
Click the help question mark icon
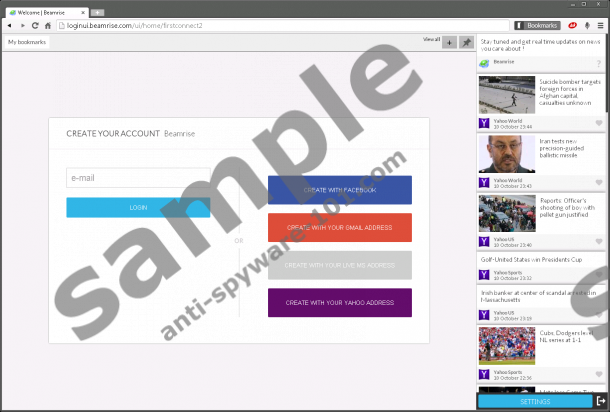coord(598,63)
